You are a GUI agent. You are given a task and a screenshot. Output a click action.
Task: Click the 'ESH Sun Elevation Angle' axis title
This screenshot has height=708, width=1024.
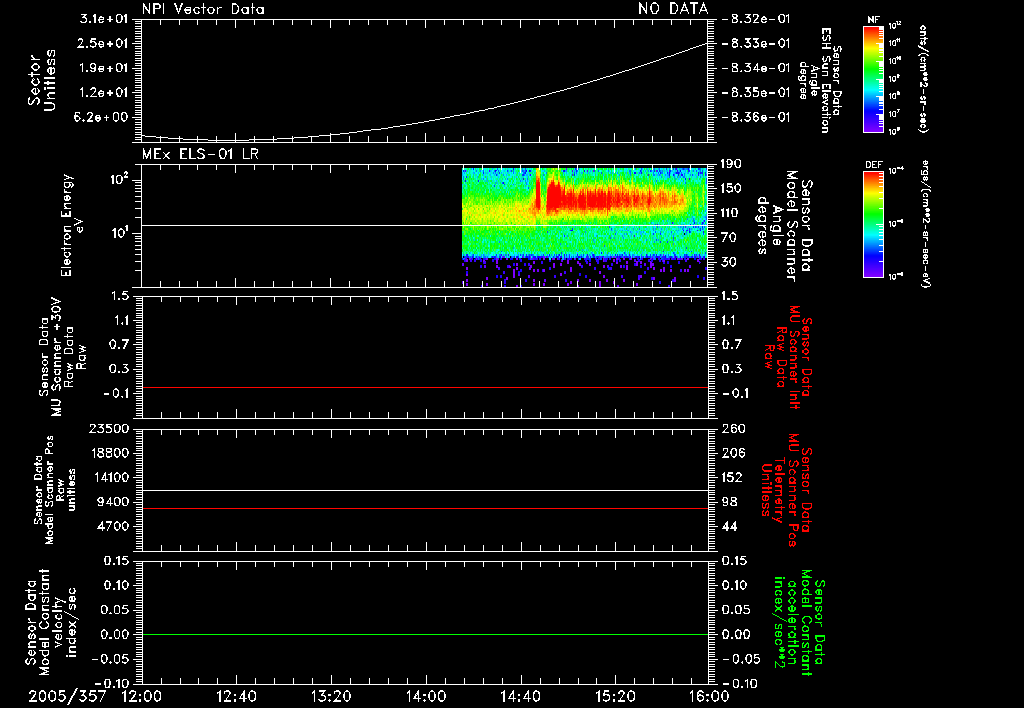(x=822, y=80)
